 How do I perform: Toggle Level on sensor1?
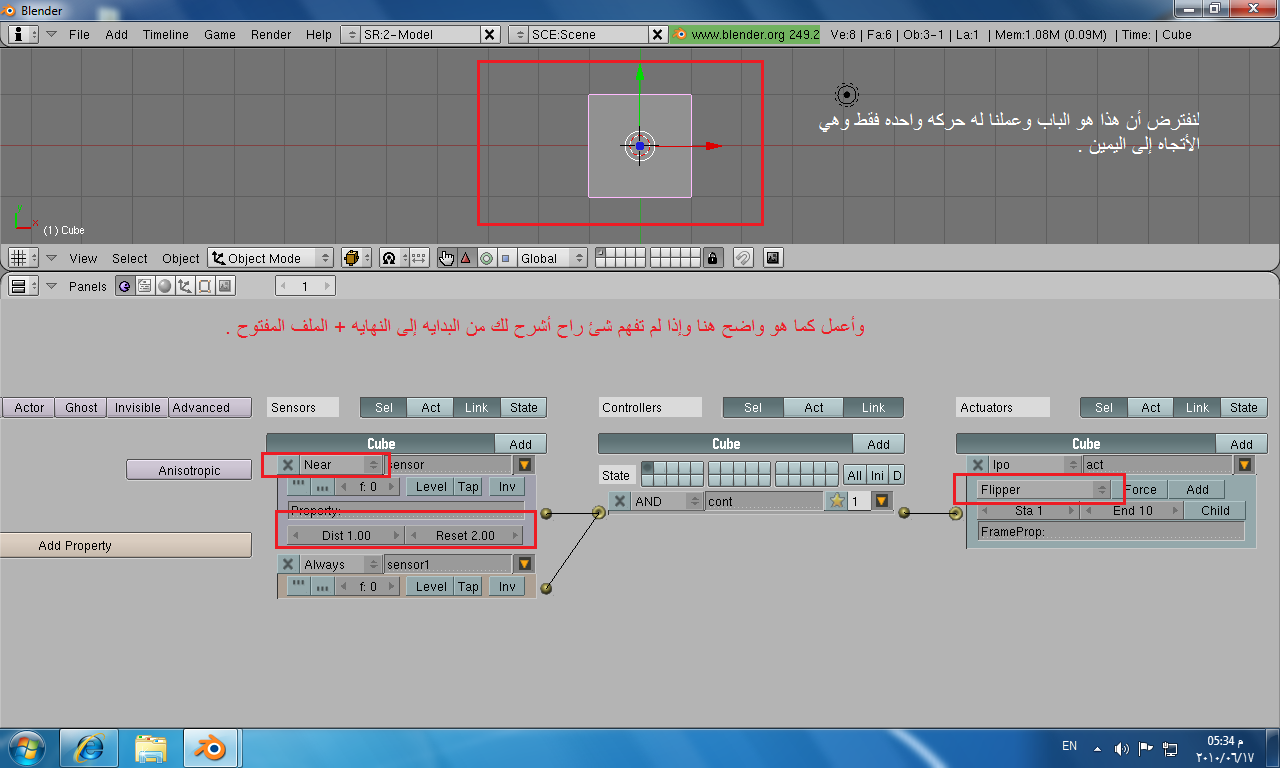(x=431, y=587)
